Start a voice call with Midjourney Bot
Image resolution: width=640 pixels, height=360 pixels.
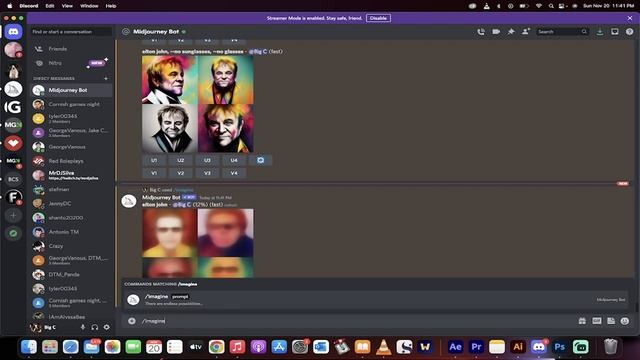481,31
